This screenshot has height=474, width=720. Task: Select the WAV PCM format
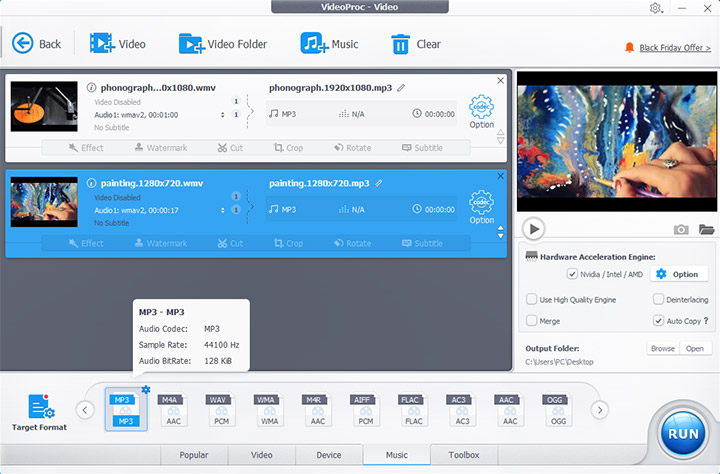point(221,410)
